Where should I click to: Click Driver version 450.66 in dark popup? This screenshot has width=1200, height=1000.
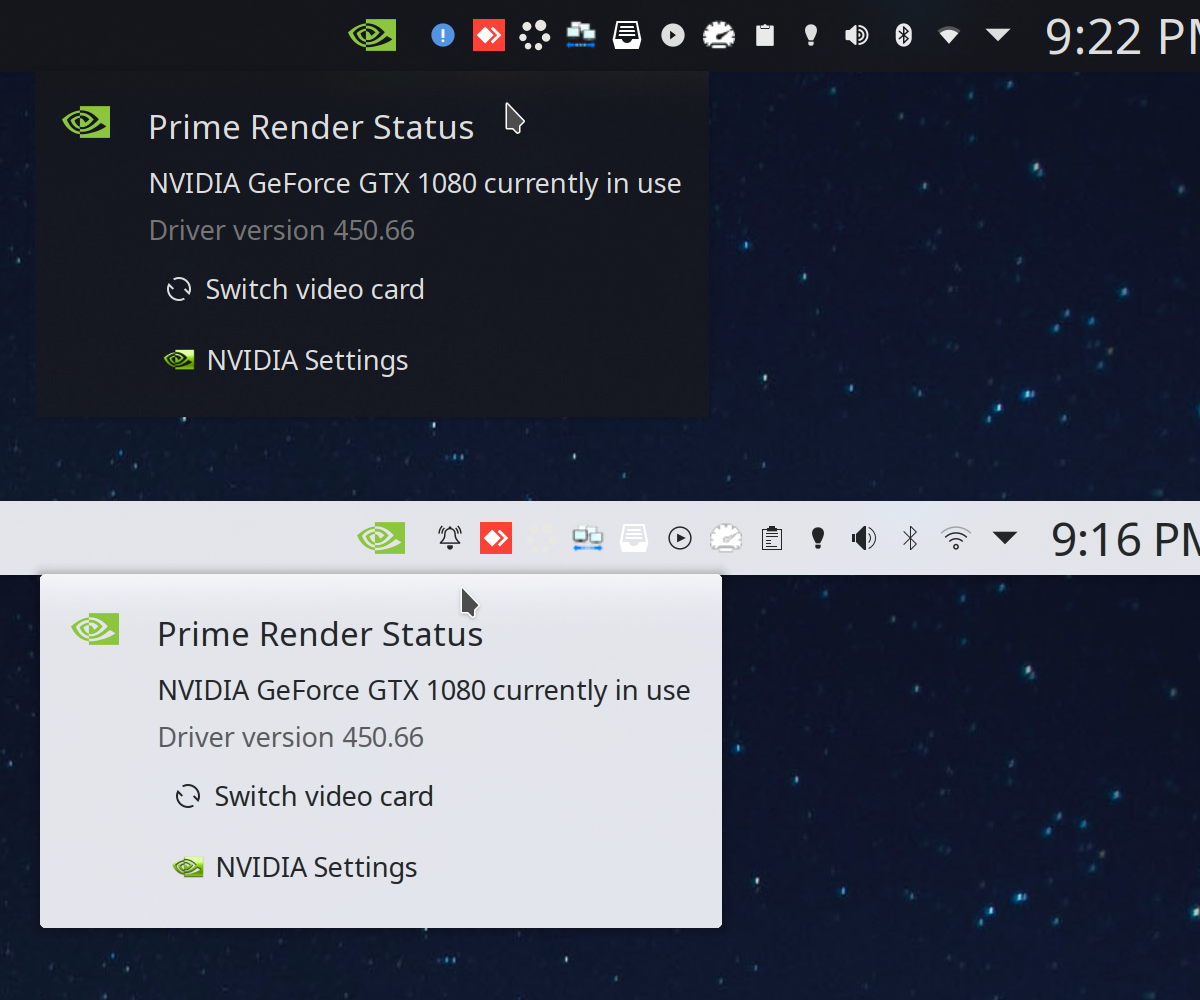[x=282, y=231]
